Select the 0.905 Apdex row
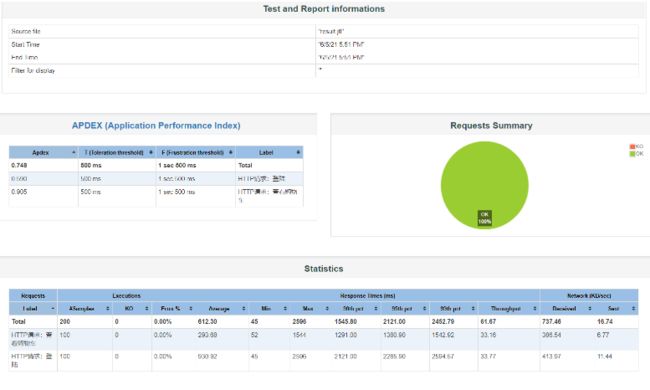The image size is (650, 390). (x=156, y=196)
